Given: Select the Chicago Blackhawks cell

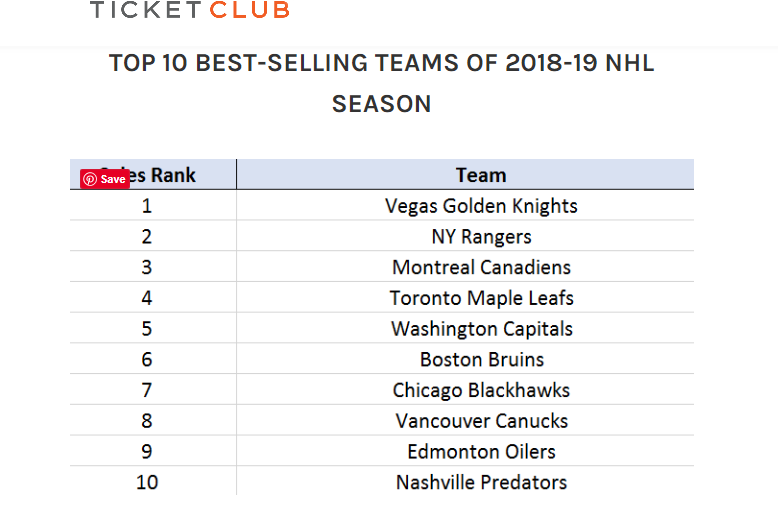Looking at the screenshot, I should 481,390.
